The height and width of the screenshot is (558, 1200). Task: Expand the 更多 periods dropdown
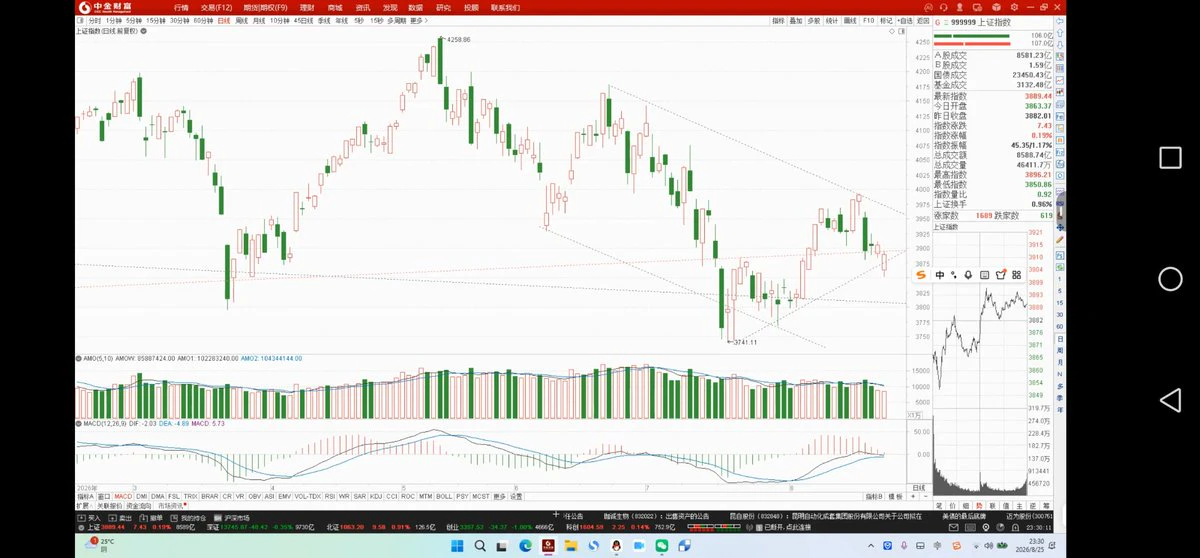point(417,20)
